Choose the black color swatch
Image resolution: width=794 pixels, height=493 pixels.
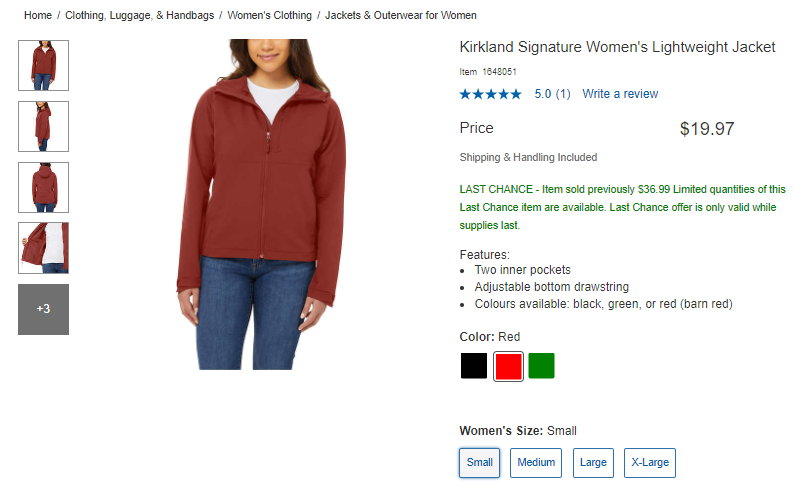474,365
